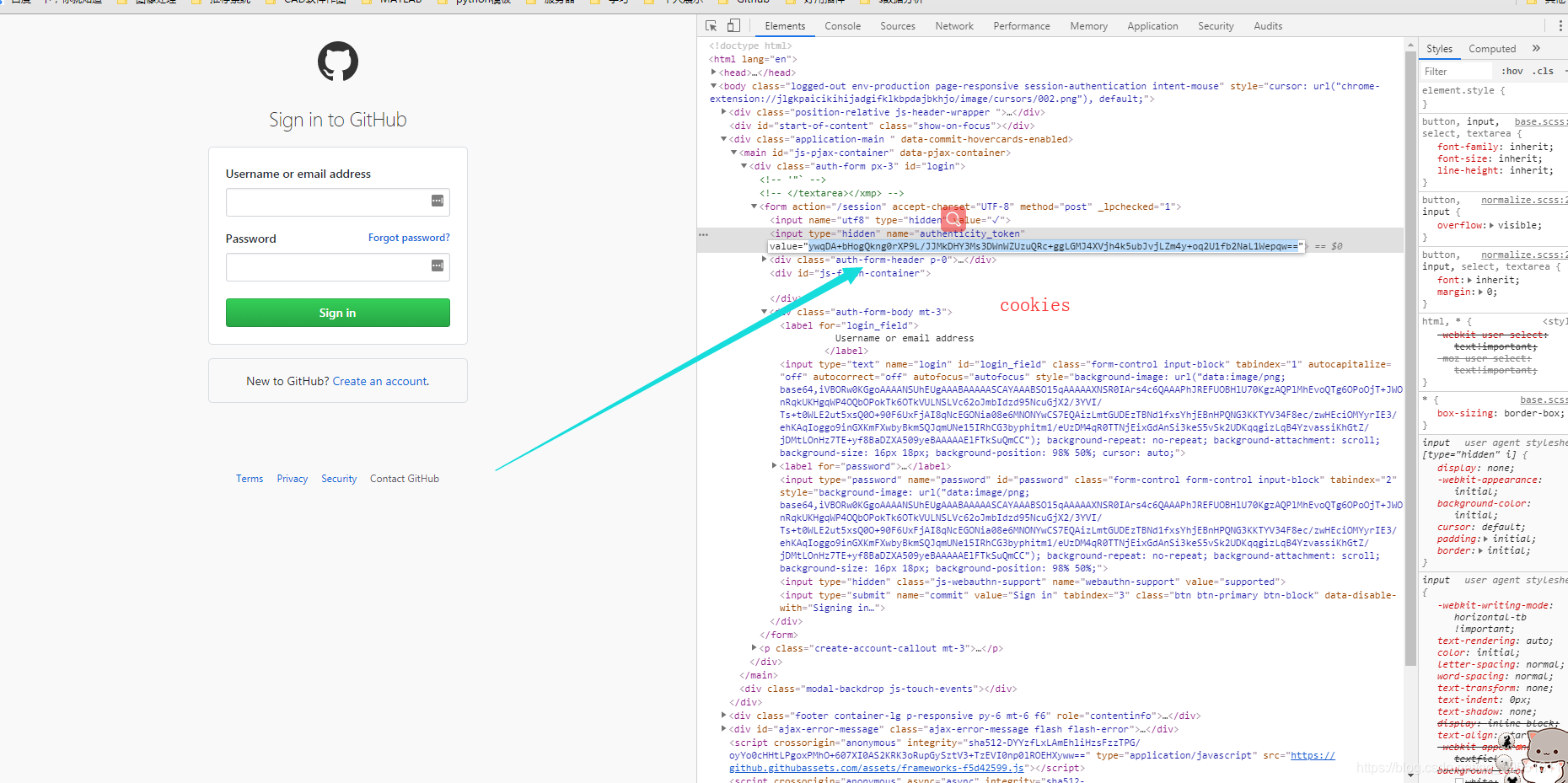
Task: Expand footer container-lg div node
Action: [724, 716]
